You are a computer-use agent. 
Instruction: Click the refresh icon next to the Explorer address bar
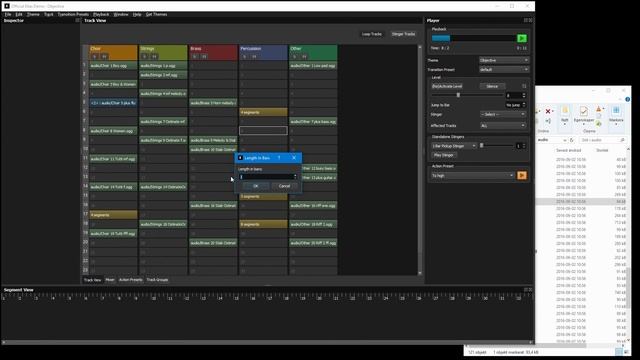point(572,140)
